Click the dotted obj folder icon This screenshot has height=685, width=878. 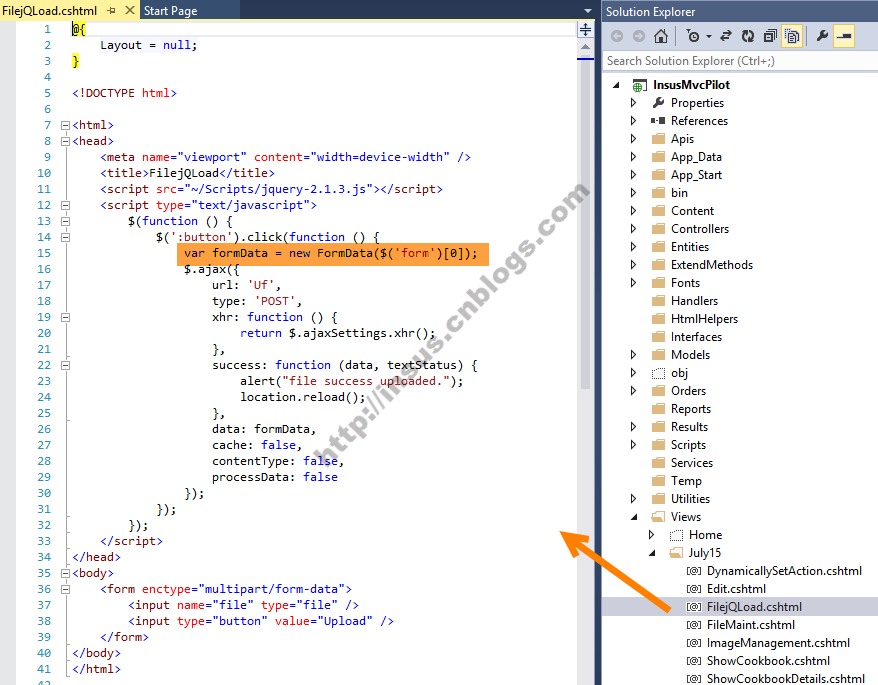point(658,373)
